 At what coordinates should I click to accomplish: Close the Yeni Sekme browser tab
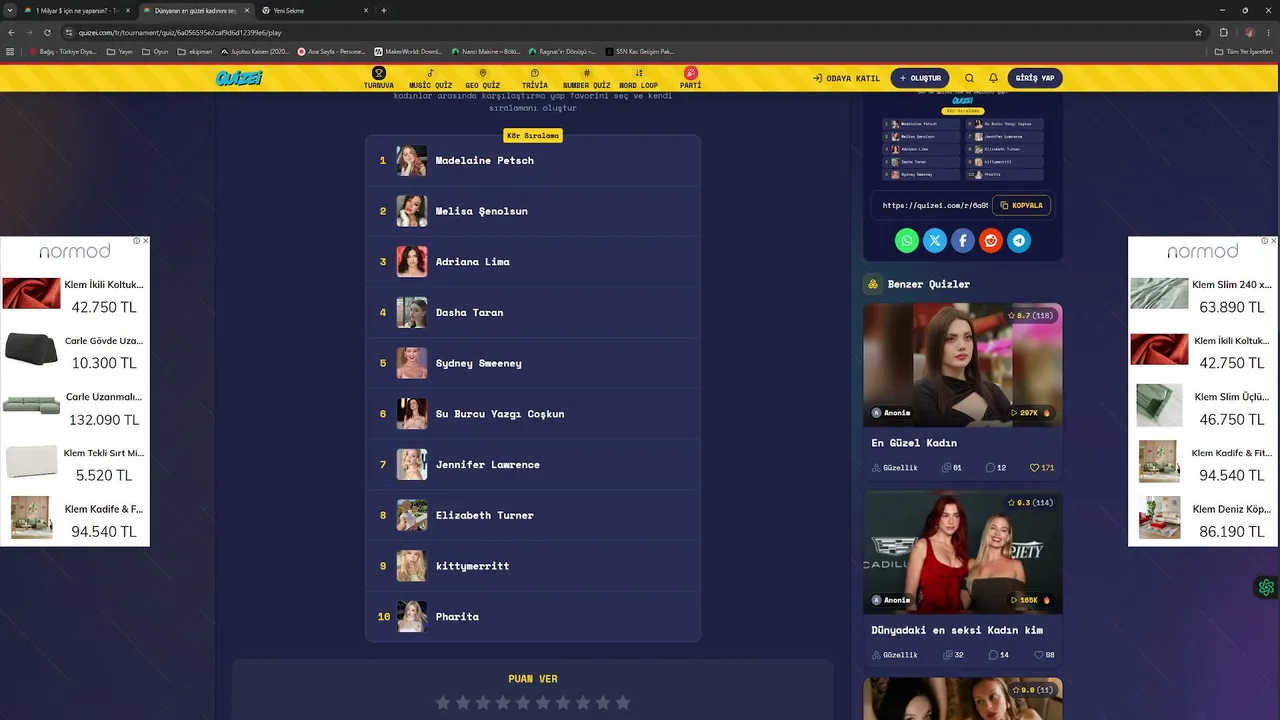(x=366, y=10)
